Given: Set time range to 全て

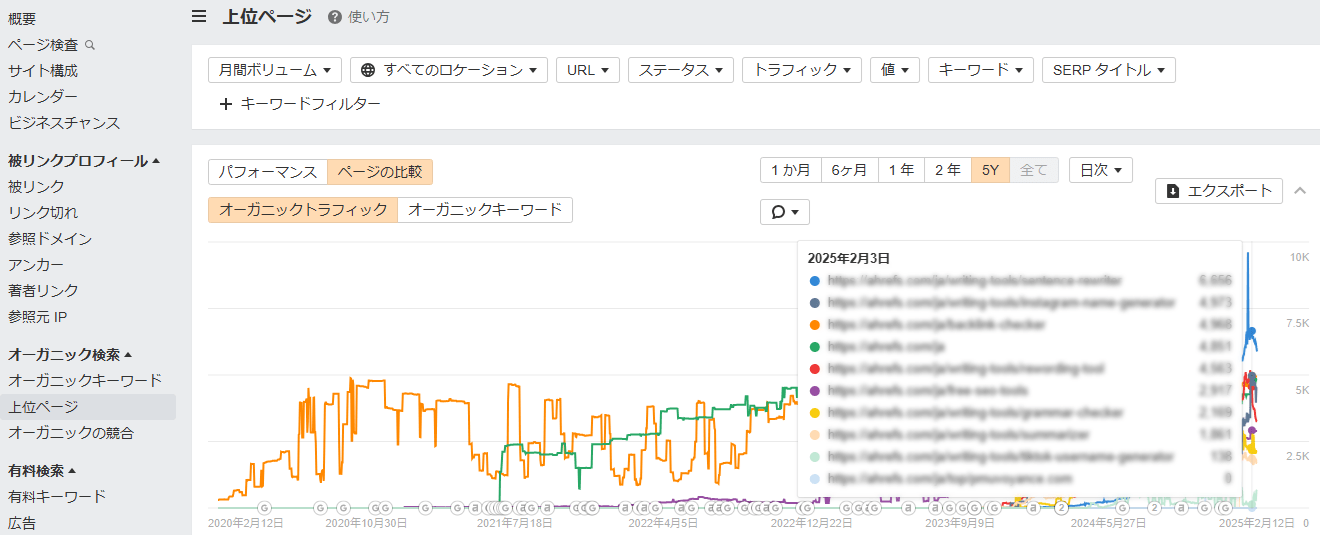Looking at the screenshot, I should pyautogui.click(x=1033, y=170).
